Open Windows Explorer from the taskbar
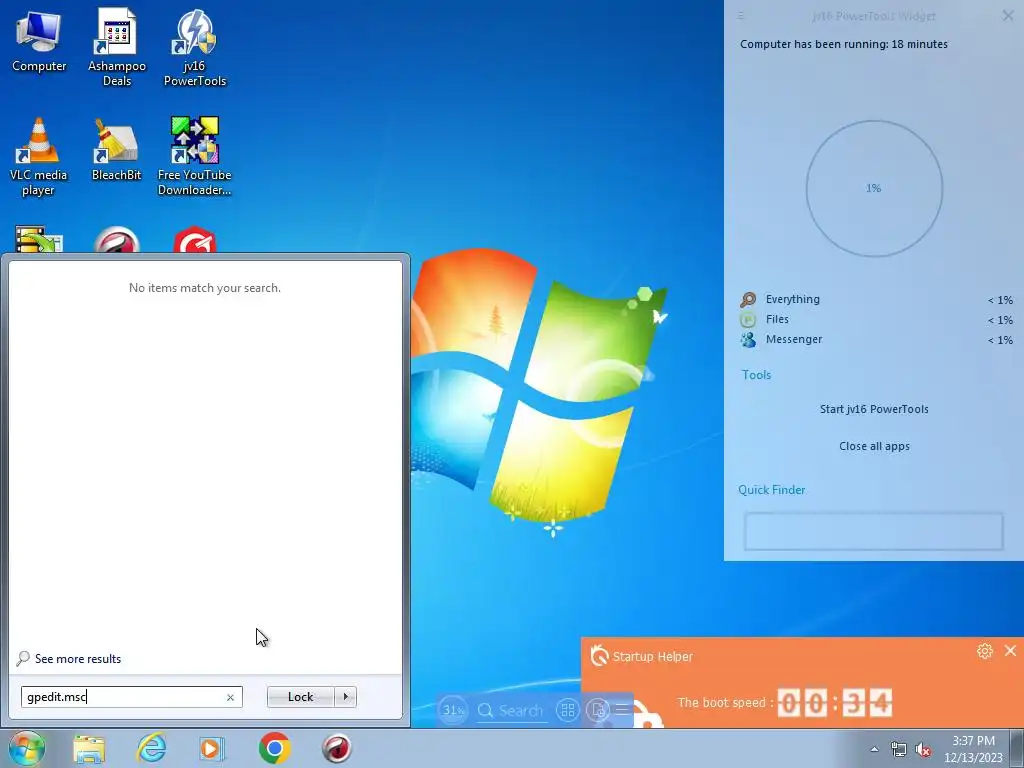Screen dimensions: 1024x768 89,748
